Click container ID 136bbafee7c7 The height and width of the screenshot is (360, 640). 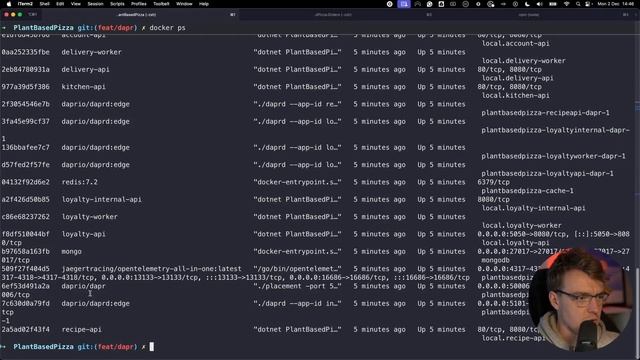click(25, 147)
